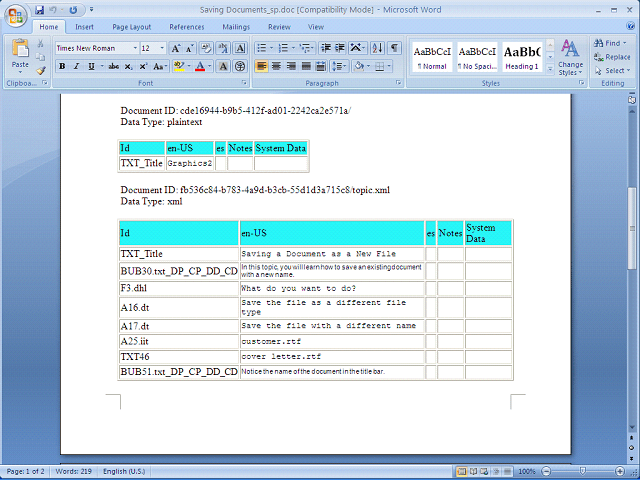Viewport: 640px width, 480px height.
Task: Open the shading color dropdown
Action: (x=369, y=66)
